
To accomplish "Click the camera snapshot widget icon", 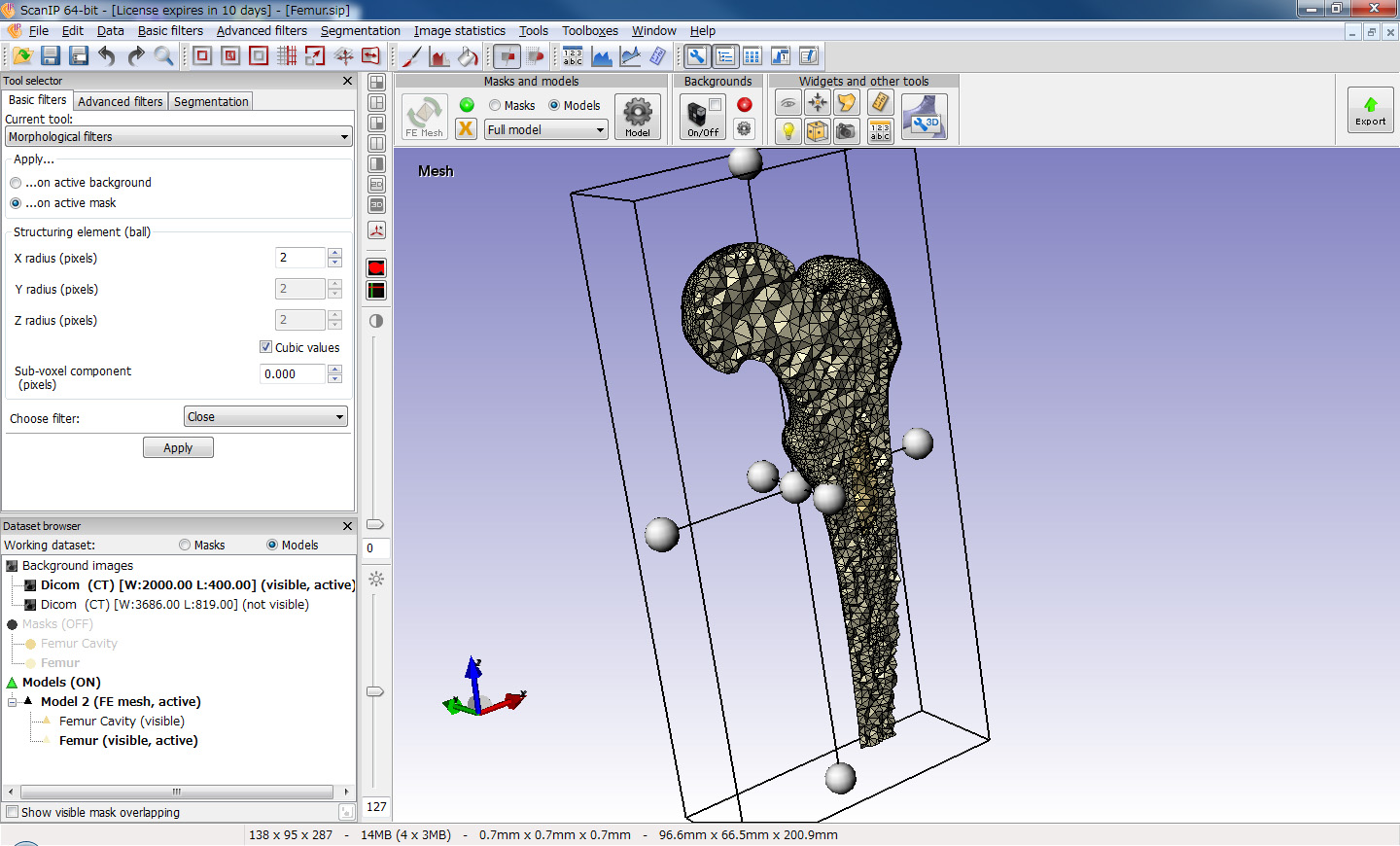I will point(847,130).
